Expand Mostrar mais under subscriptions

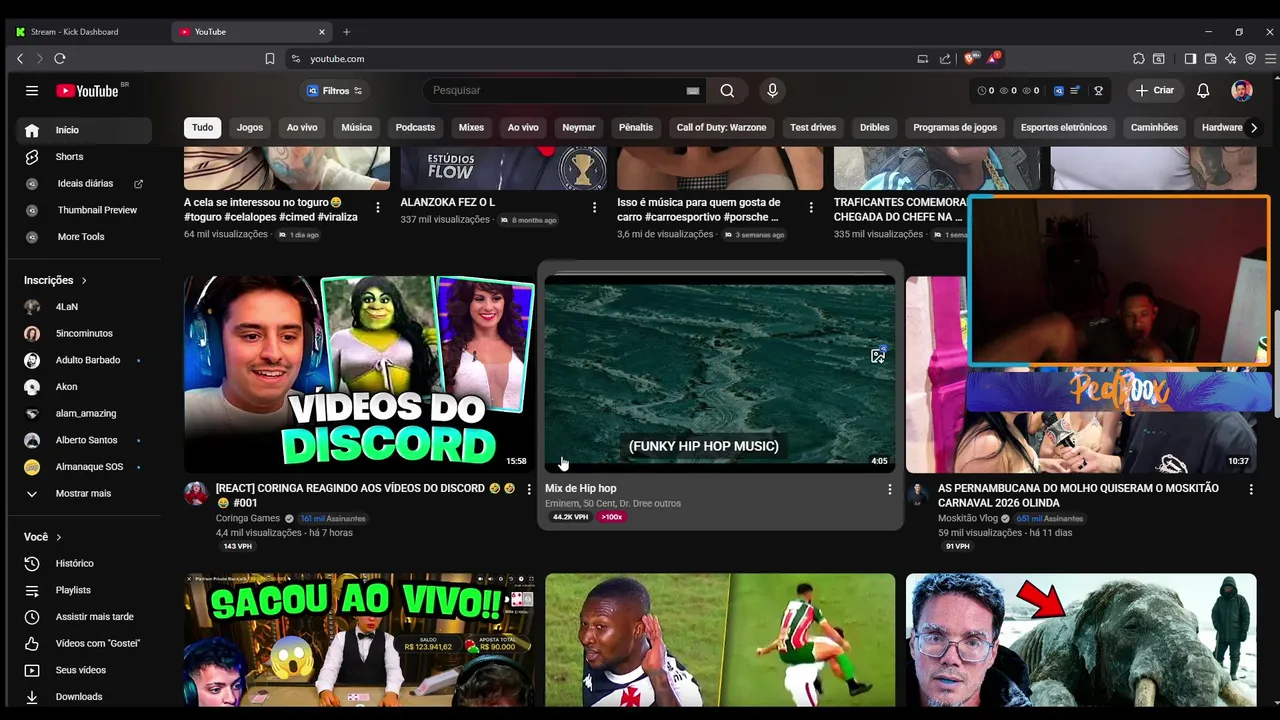[x=84, y=493]
